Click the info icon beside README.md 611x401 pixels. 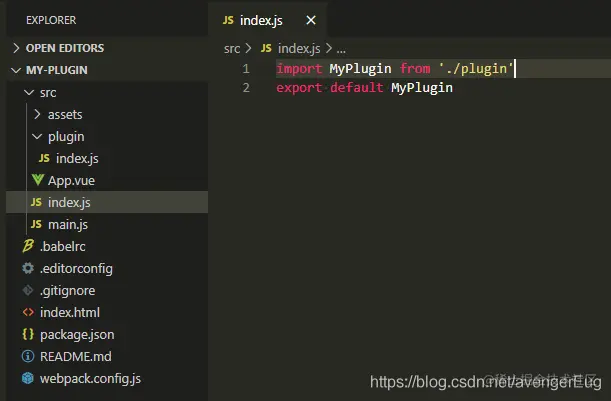28,356
